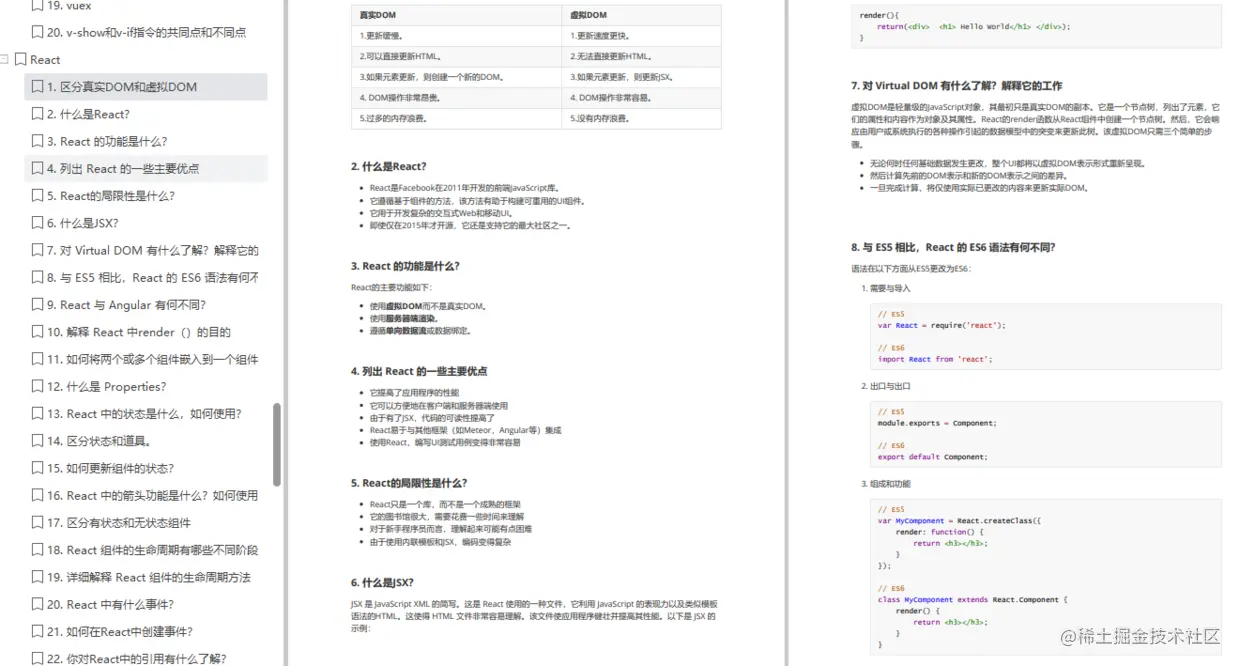The image size is (1240, 666).
Task: Click sidebar bookmark icon of '6. 什么是JSX?'
Action: pyautogui.click(x=37, y=223)
